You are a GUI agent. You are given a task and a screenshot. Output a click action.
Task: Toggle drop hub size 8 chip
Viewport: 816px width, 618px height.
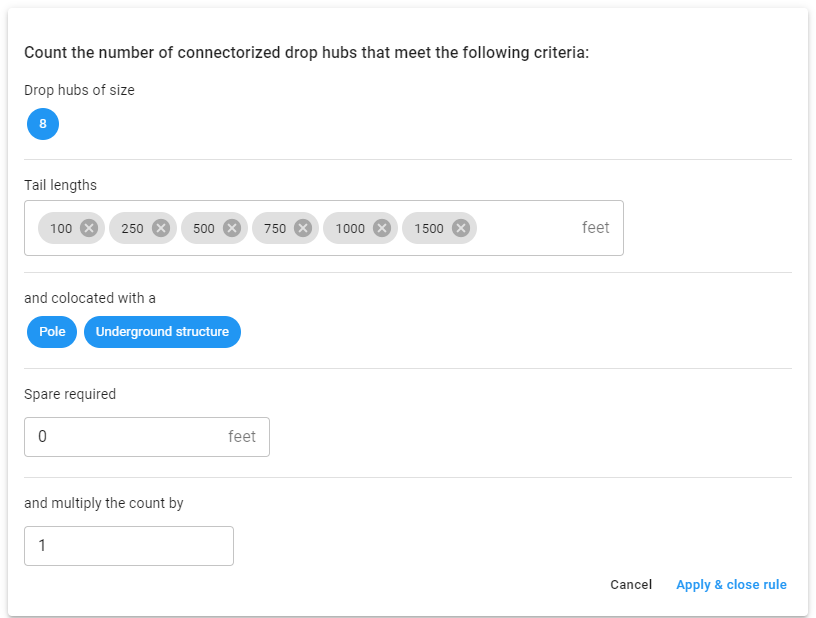coord(43,124)
